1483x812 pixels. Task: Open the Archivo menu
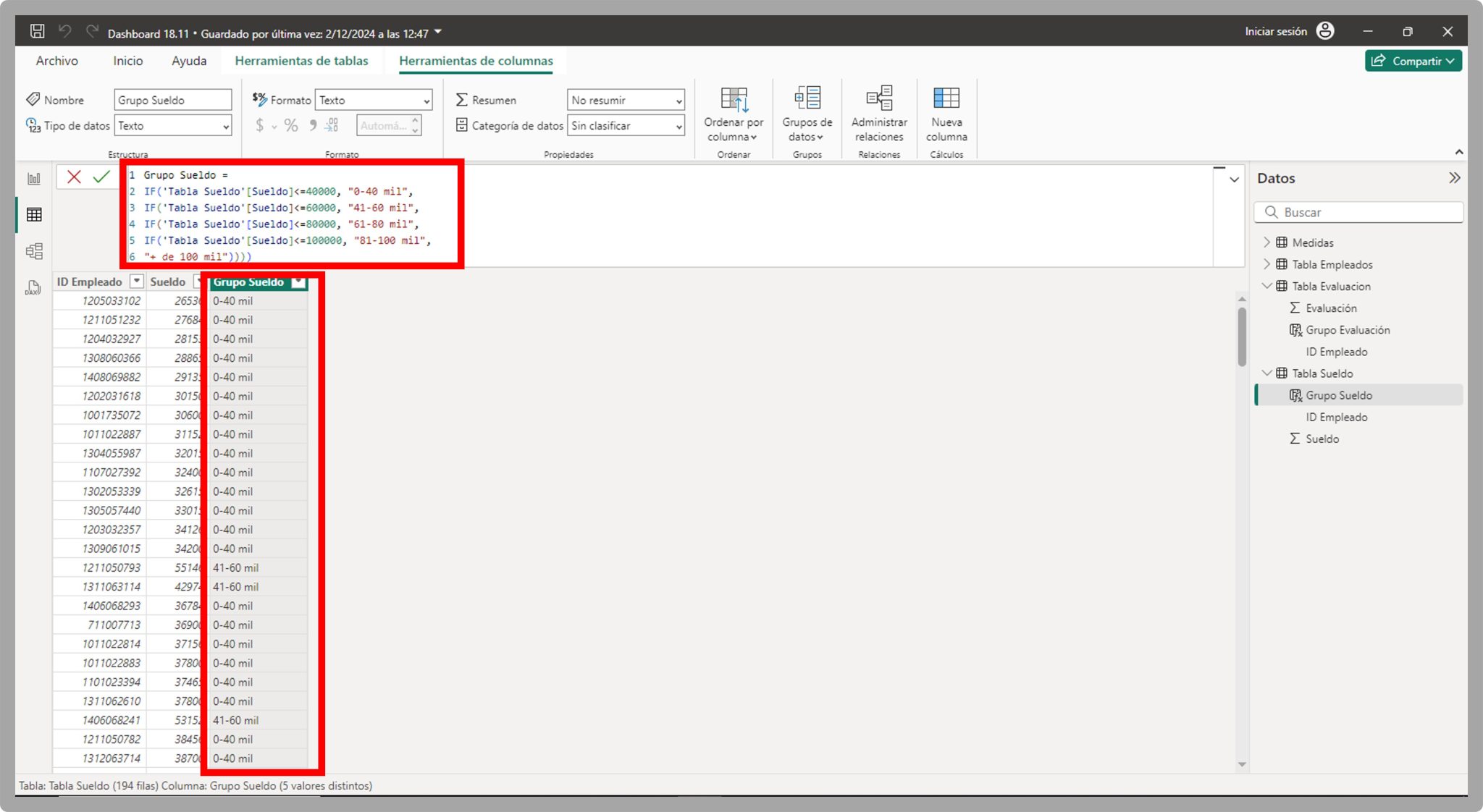(x=56, y=61)
